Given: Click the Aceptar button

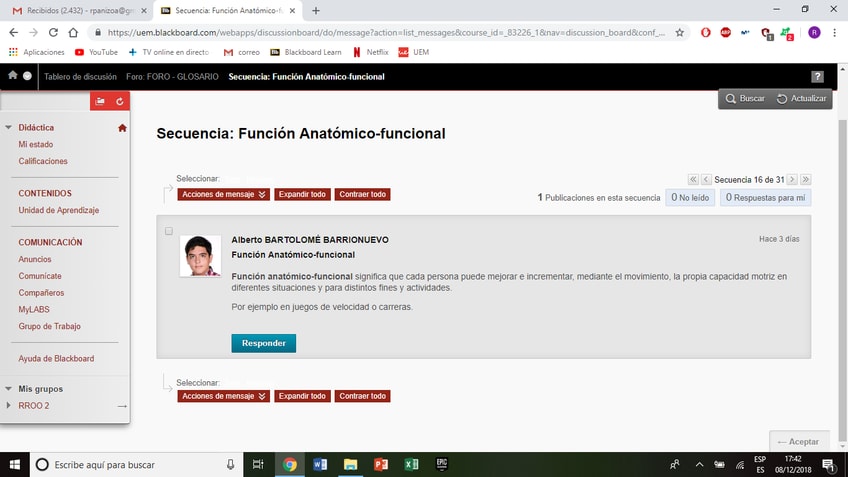Looking at the screenshot, I should click(799, 442).
